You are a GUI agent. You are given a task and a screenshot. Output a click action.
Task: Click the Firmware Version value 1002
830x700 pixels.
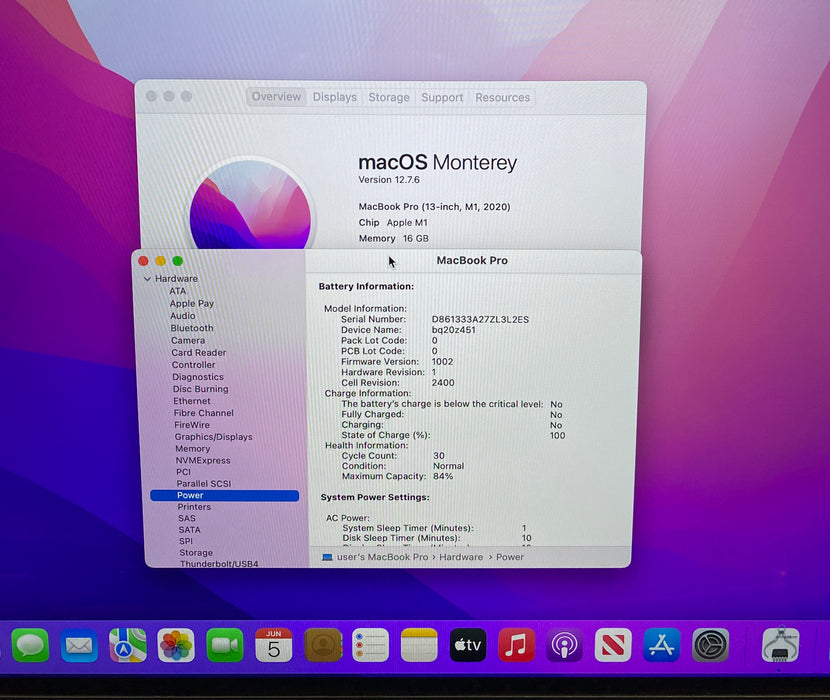443,362
